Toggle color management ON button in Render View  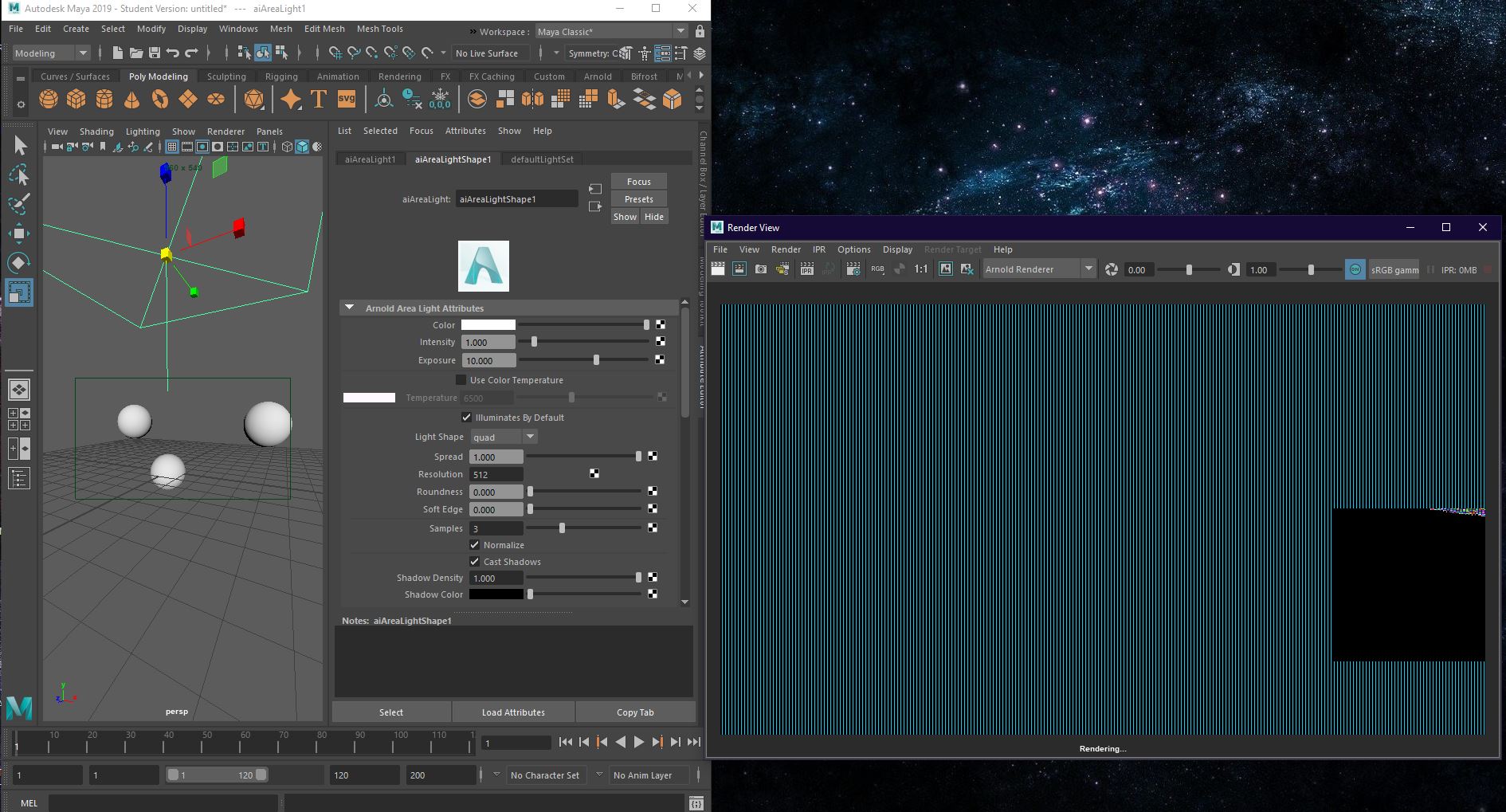click(1355, 269)
